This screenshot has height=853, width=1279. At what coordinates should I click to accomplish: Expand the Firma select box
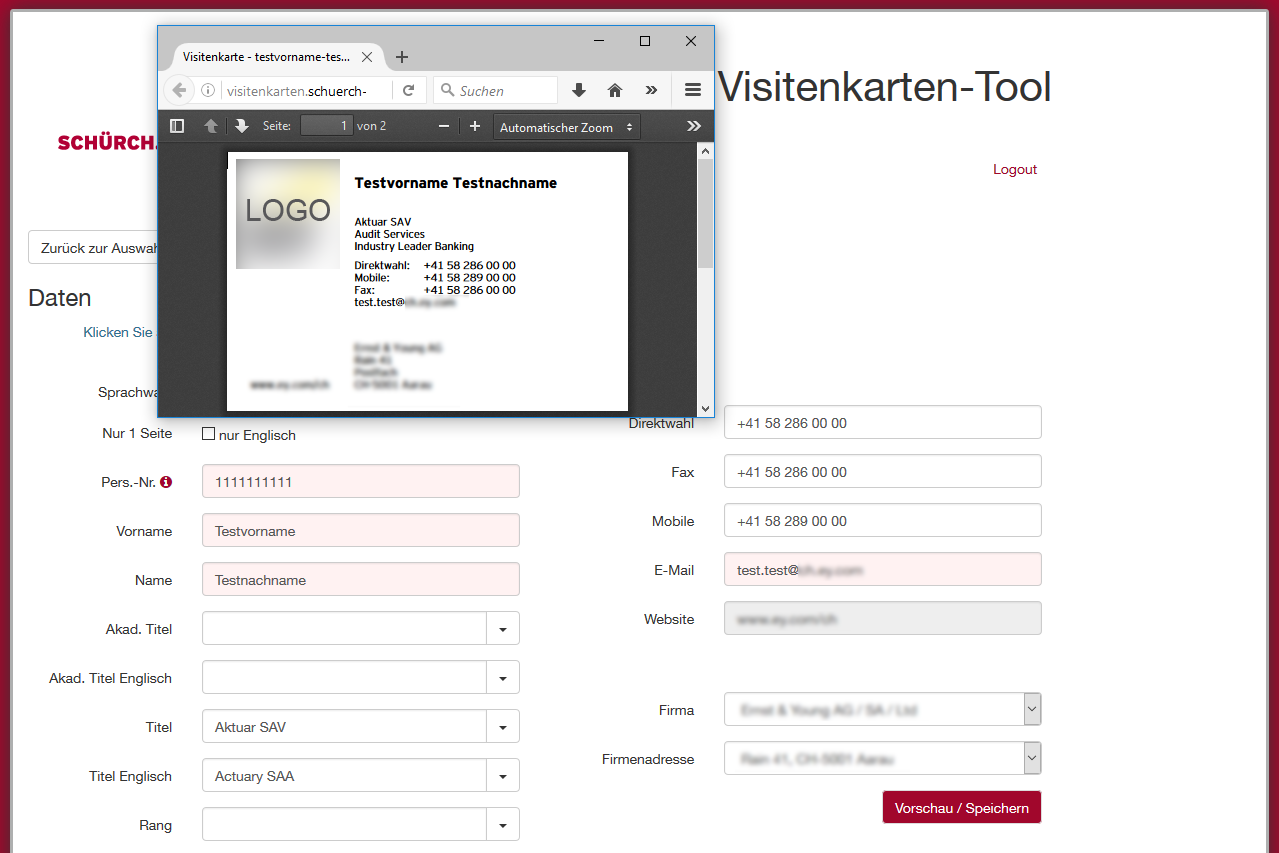tap(1032, 710)
